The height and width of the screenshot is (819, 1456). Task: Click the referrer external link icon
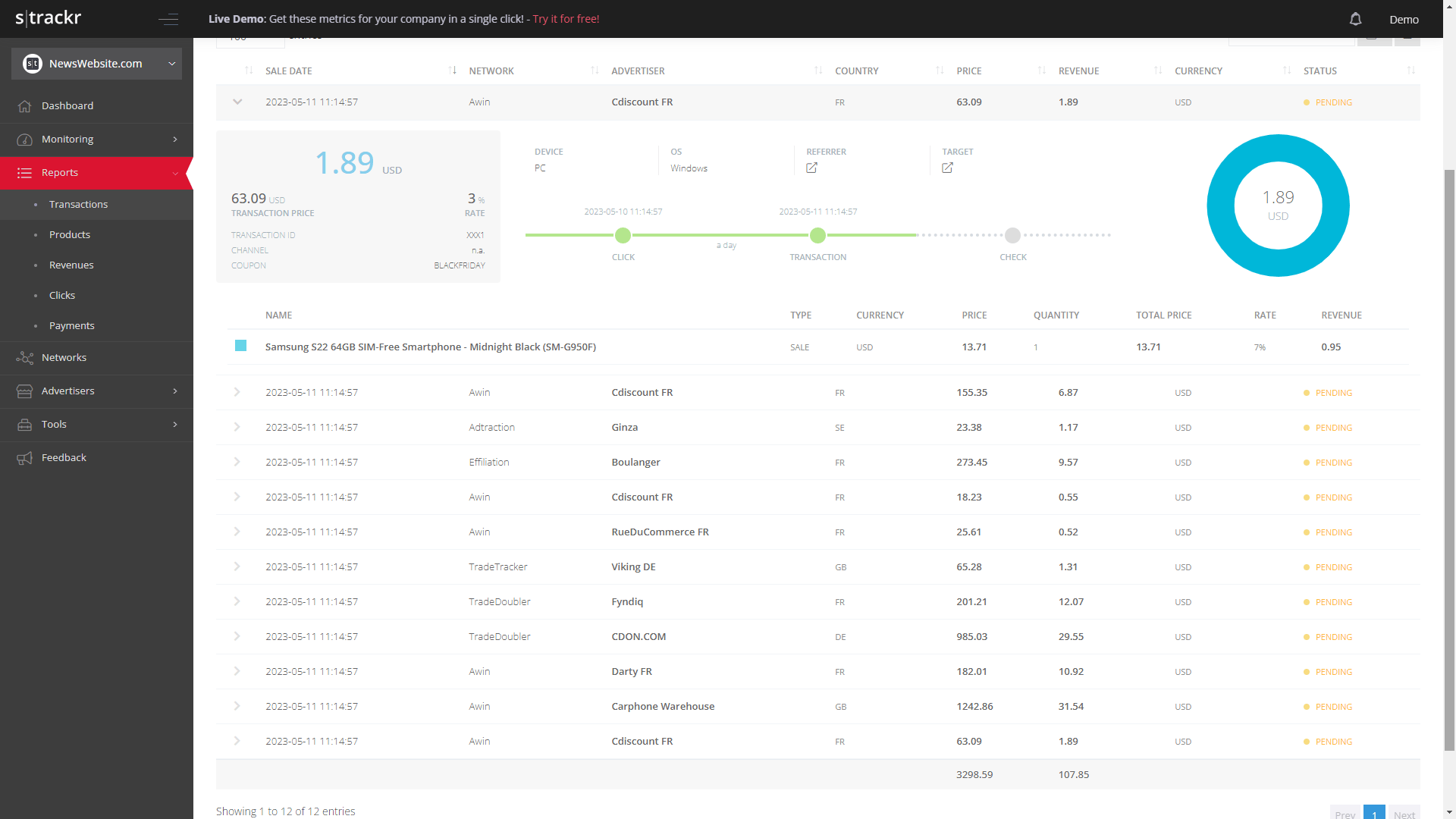811,167
